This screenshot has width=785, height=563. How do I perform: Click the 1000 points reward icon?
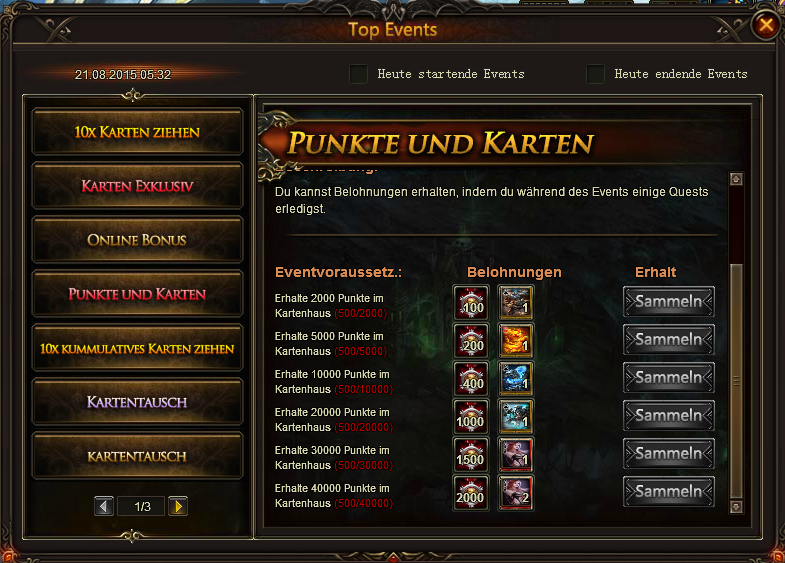(x=471, y=417)
